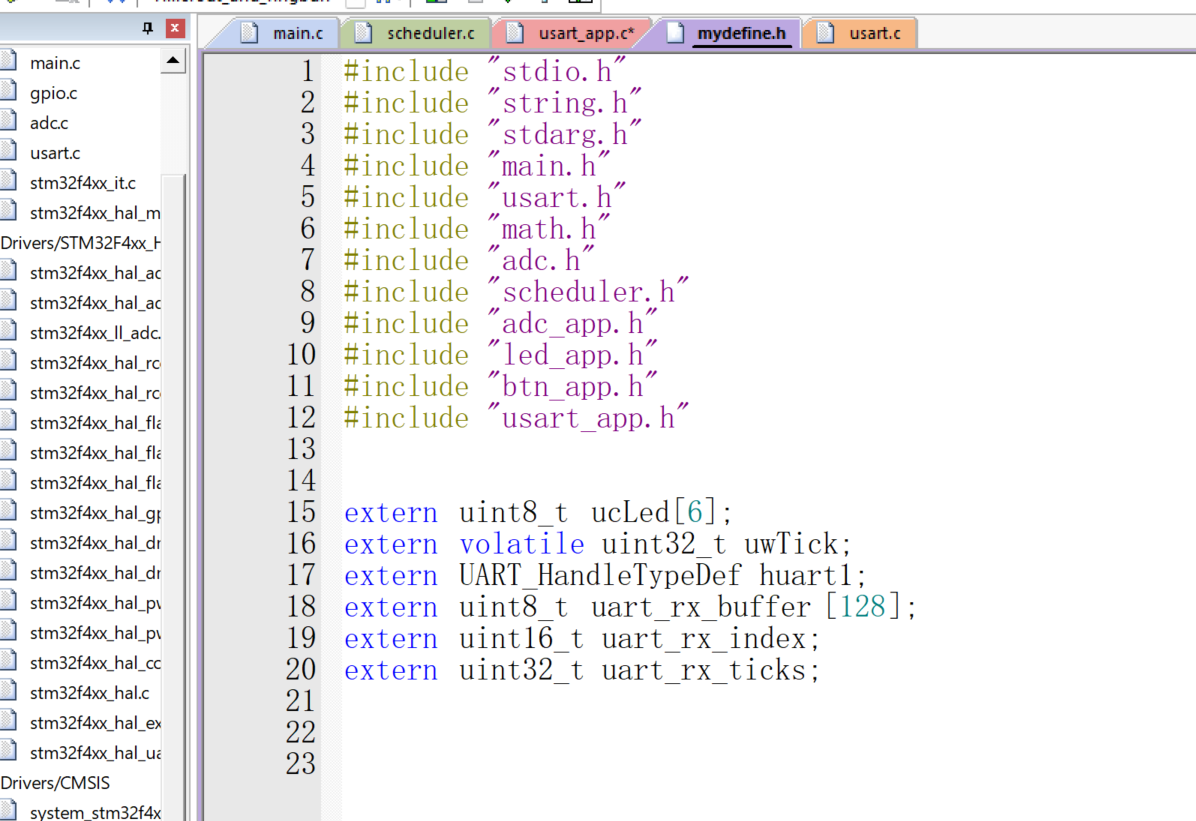Open the usart.c editor tab
Image resolution: width=1196 pixels, height=821 pixels.
(859, 34)
